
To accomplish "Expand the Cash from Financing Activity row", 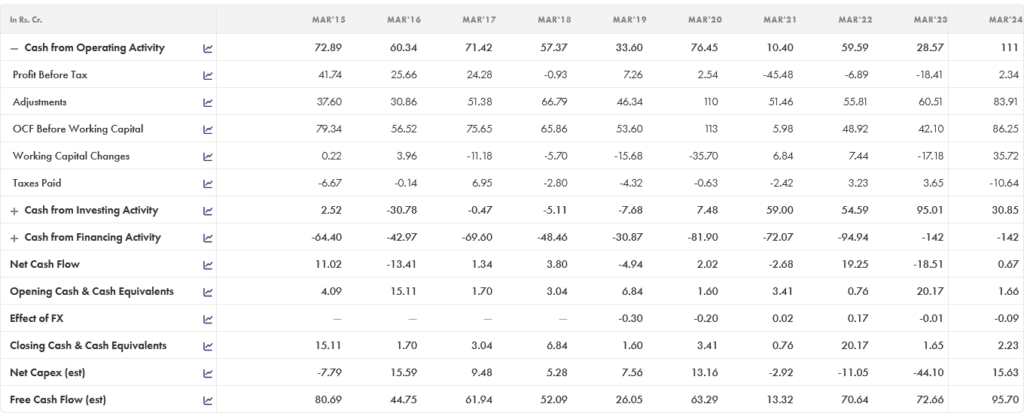I will click(x=14, y=238).
